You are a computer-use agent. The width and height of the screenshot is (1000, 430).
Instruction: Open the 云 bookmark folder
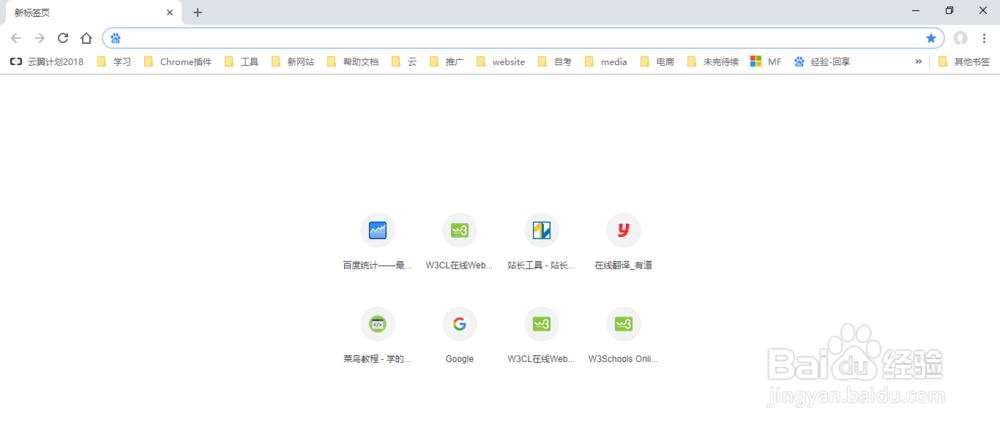(x=404, y=62)
